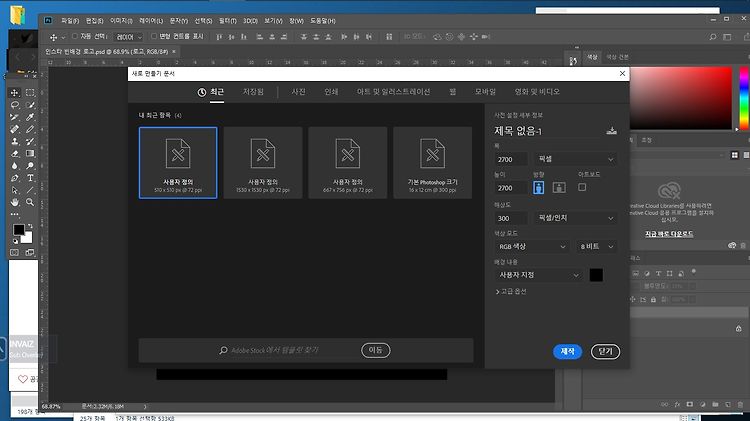Select the Crop tool
Screen dimensions: 750x421
click(15, 117)
